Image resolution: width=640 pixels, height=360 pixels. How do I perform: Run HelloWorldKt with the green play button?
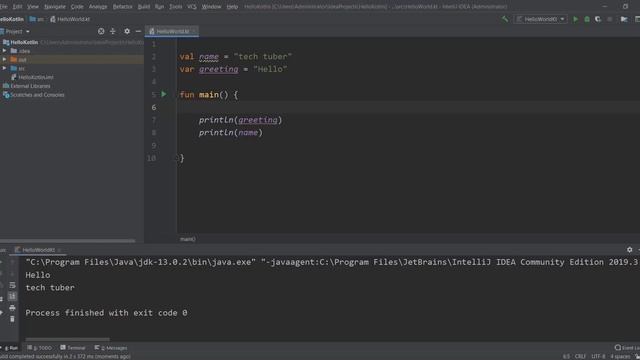coord(576,19)
